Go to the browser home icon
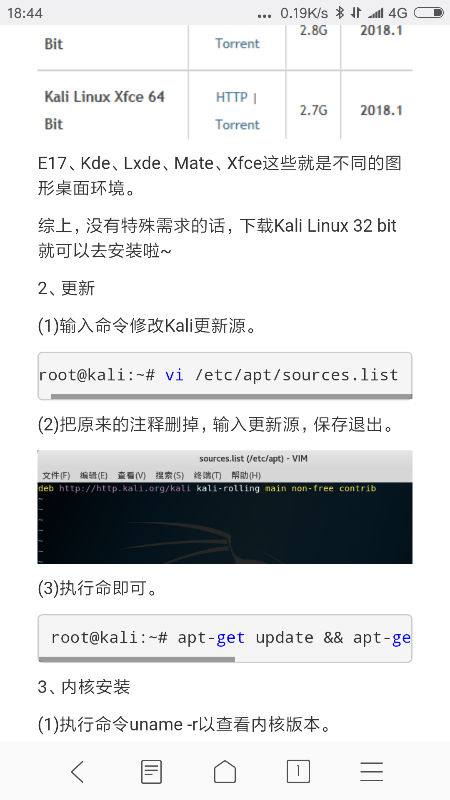 (224, 771)
